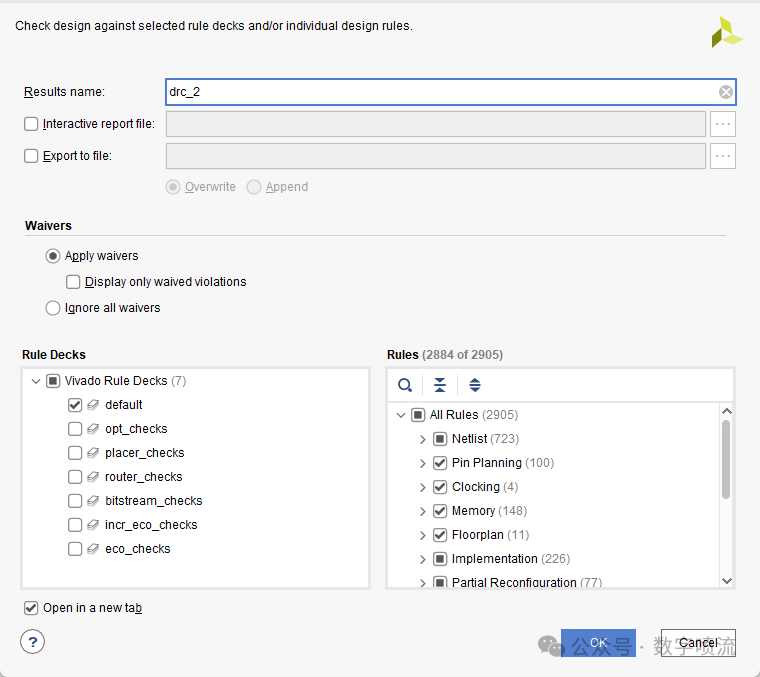The width and height of the screenshot is (760, 677).
Task: Select the Clocking rules tree item
Action: click(475, 487)
